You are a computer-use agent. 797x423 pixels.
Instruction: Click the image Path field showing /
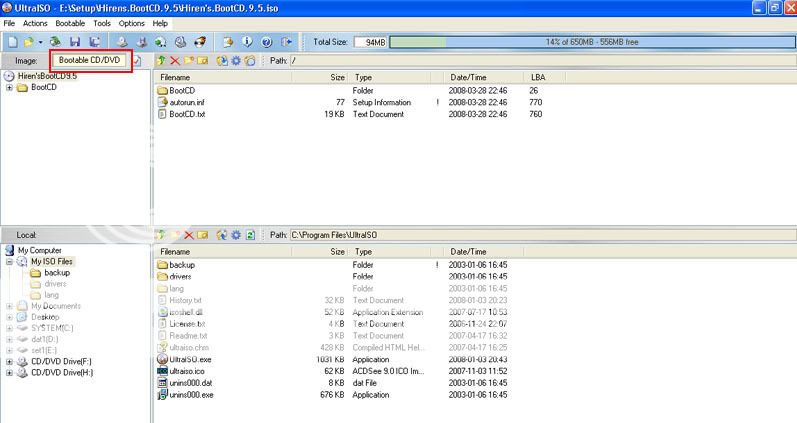[x=542, y=61]
